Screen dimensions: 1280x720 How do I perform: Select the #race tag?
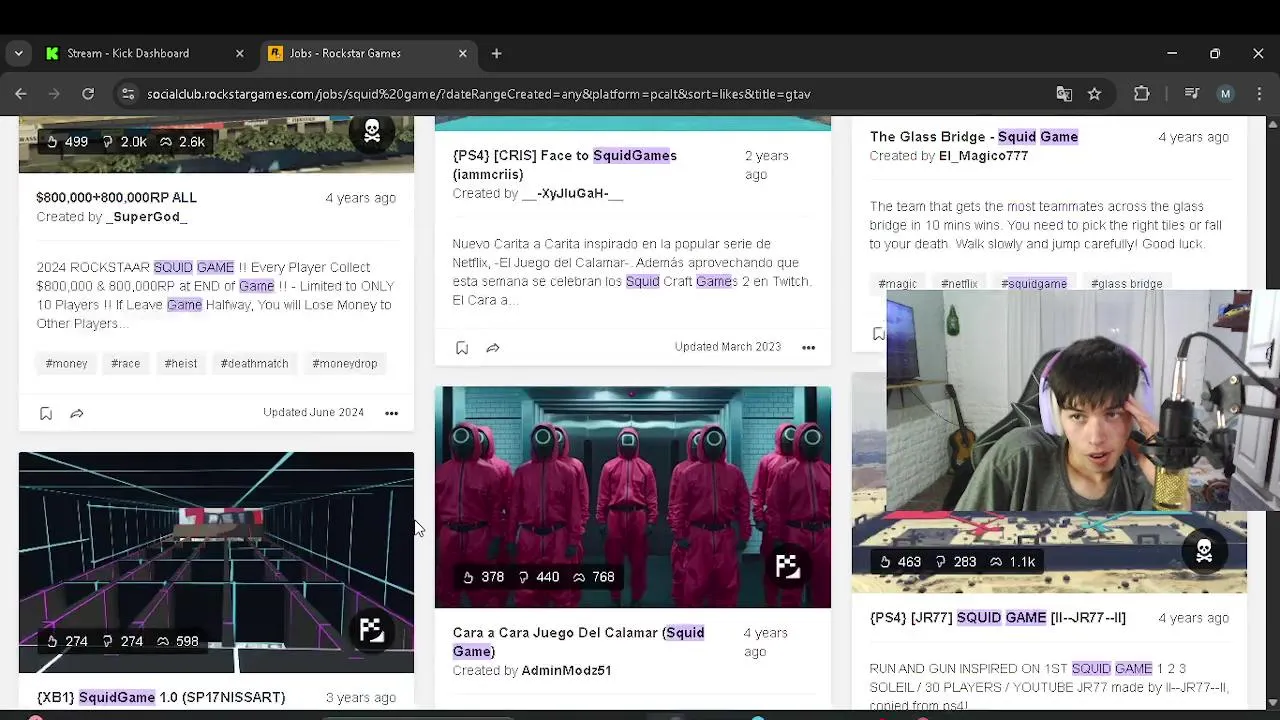(x=125, y=364)
